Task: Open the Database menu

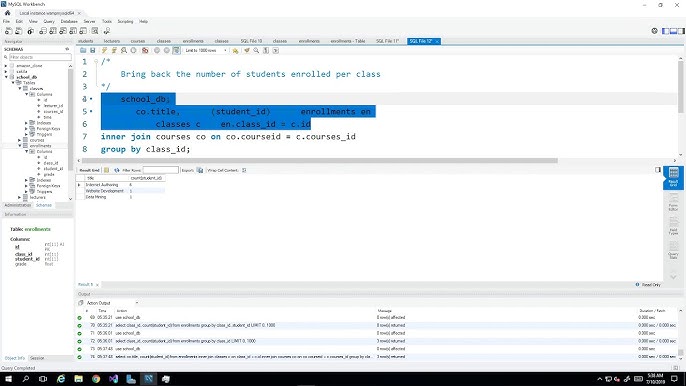Action: coord(69,21)
